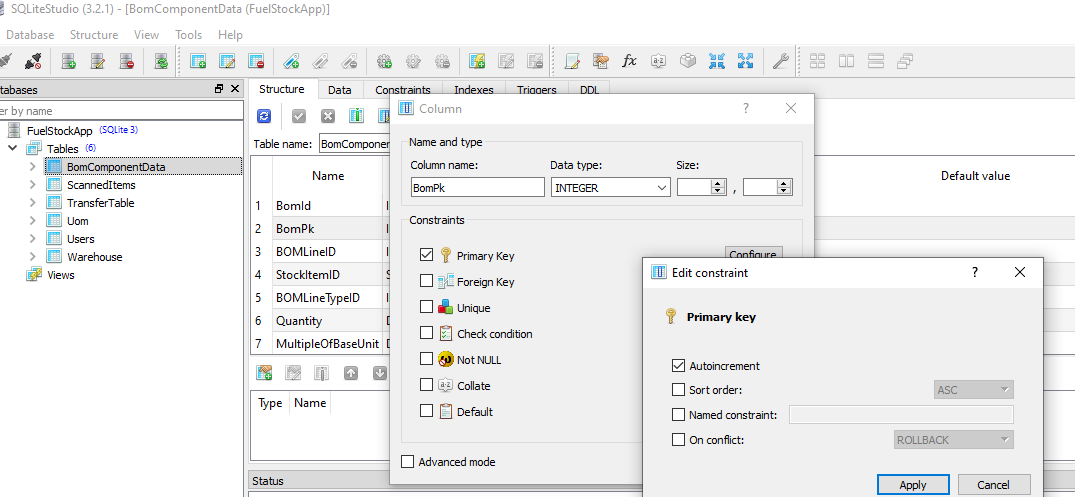Open the SQL functions editor (fx) icon
1075x497 pixels.
(629, 62)
